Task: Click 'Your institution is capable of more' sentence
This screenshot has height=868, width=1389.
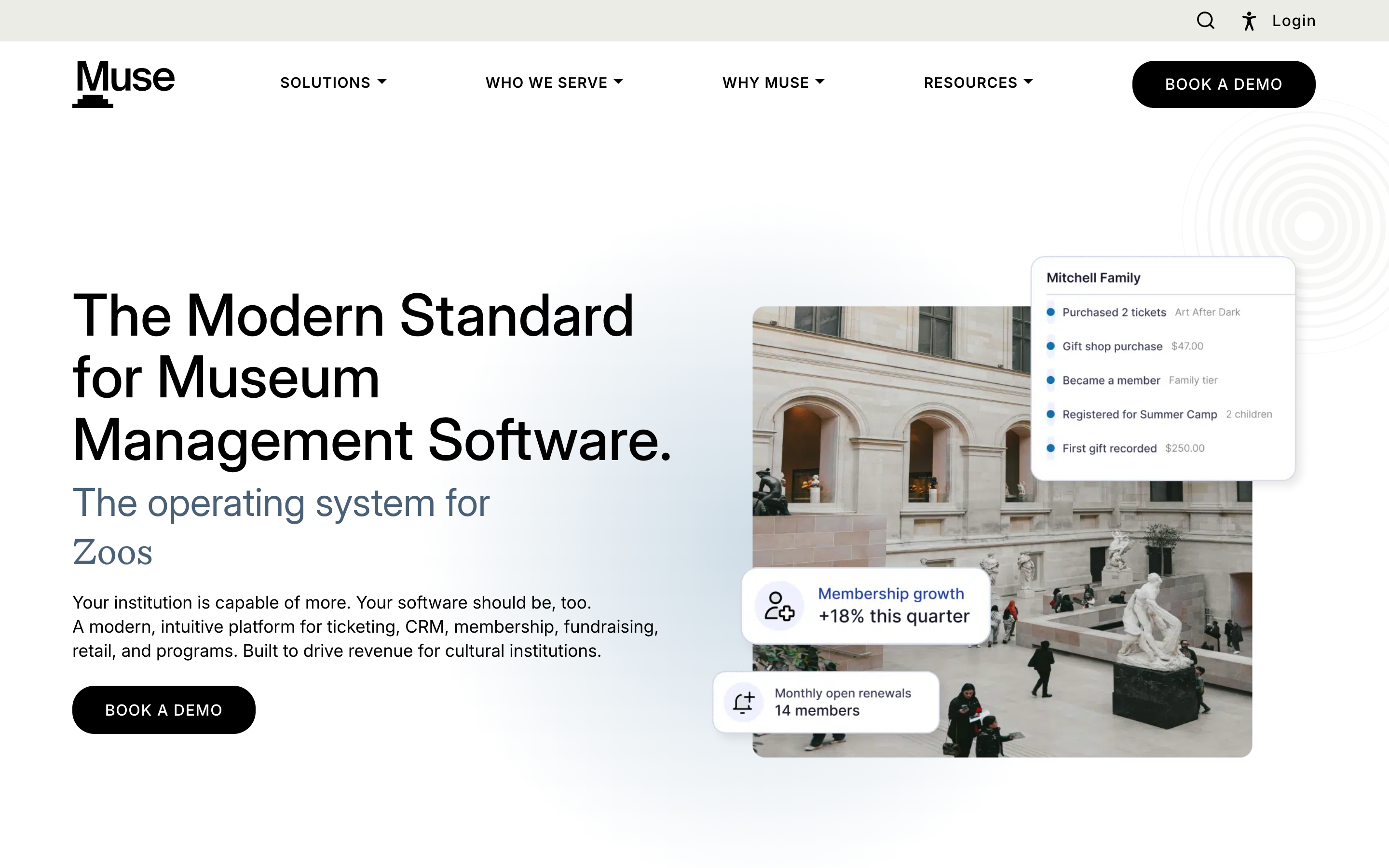Action: click(211, 603)
